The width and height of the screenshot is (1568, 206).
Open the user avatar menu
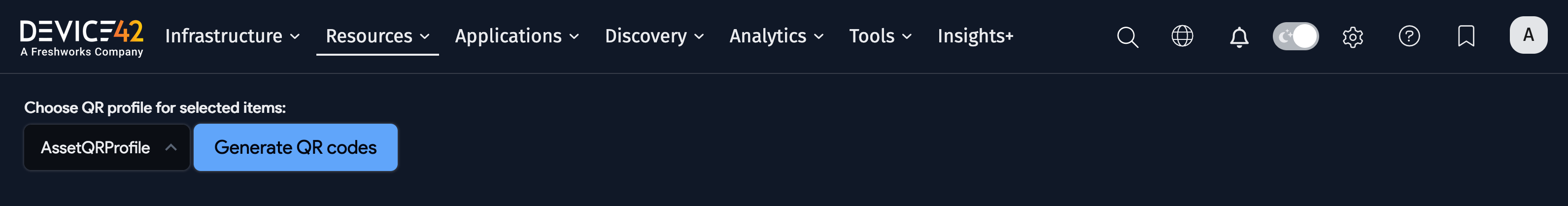coord(1528,35)
